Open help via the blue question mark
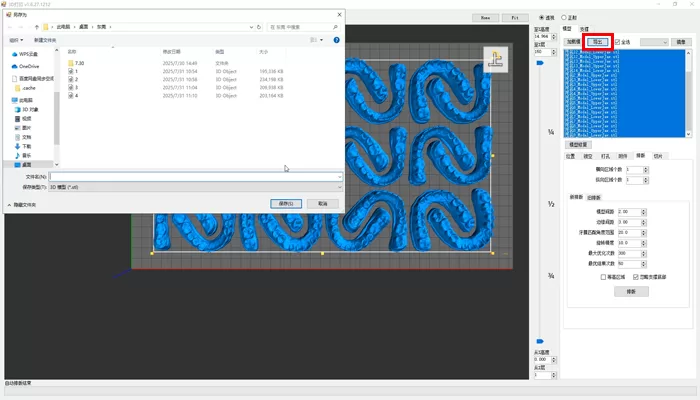 point(337,40)
